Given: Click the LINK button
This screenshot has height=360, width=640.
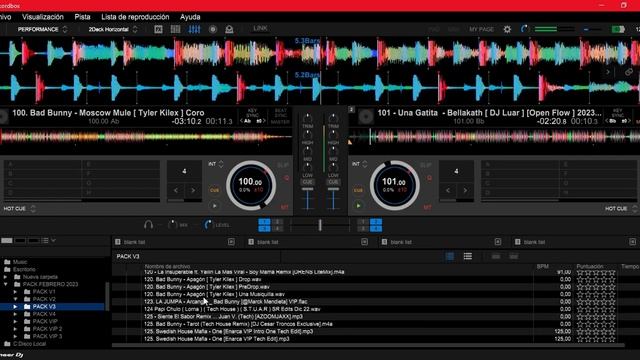Looking at the screenshot, I should [x=260, y=29].
